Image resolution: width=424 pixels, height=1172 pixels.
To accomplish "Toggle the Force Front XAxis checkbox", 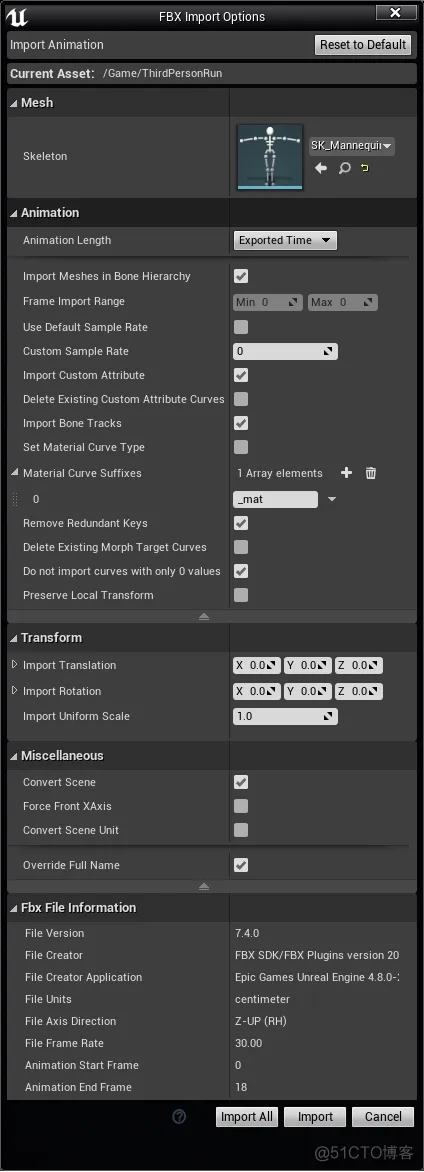I will [x=241, y=806].
